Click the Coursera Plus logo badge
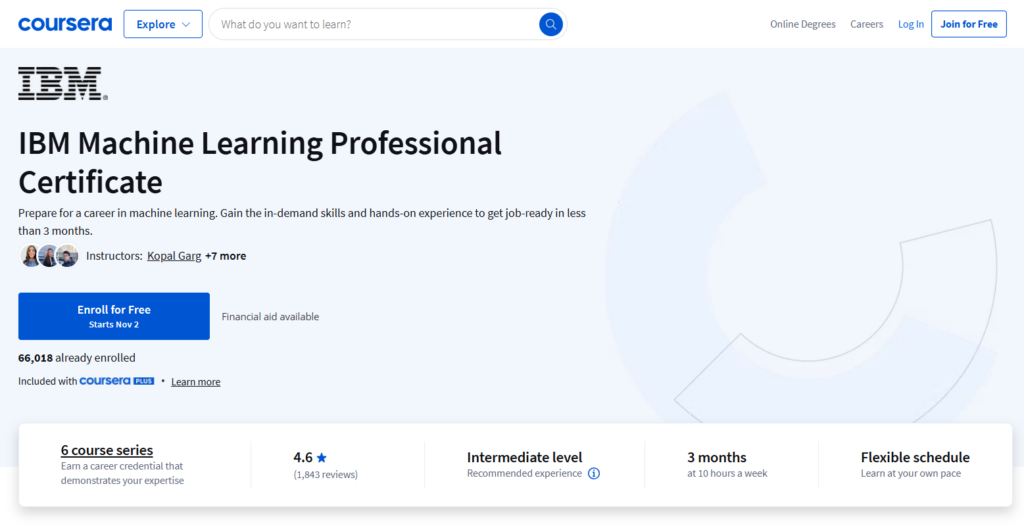This screenshot has height=528, width=1024. 117,381
